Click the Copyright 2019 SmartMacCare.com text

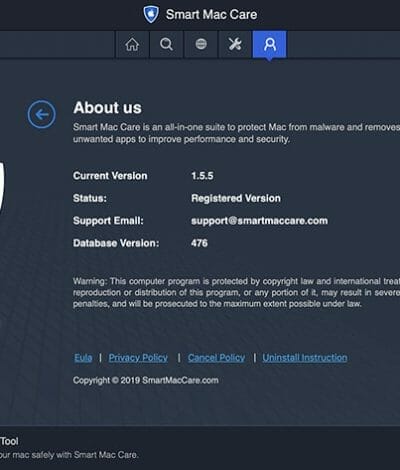pos(146,380)
